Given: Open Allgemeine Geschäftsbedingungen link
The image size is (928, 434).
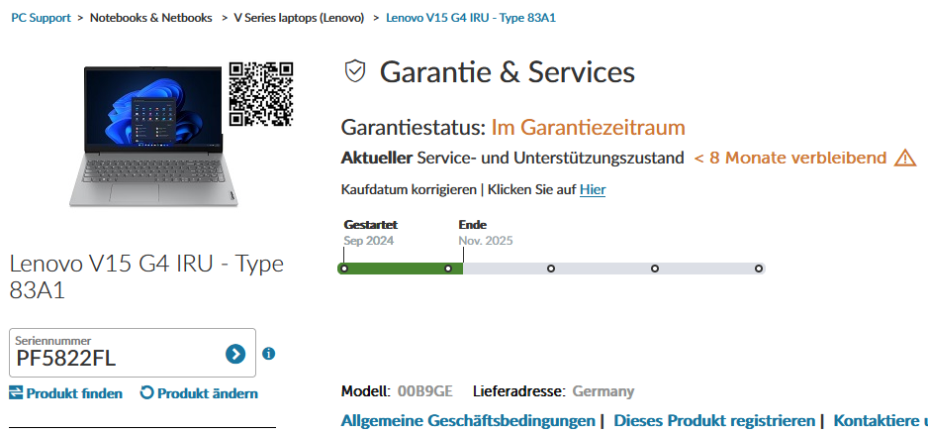Looking at the screenshot, I should 468,421.
